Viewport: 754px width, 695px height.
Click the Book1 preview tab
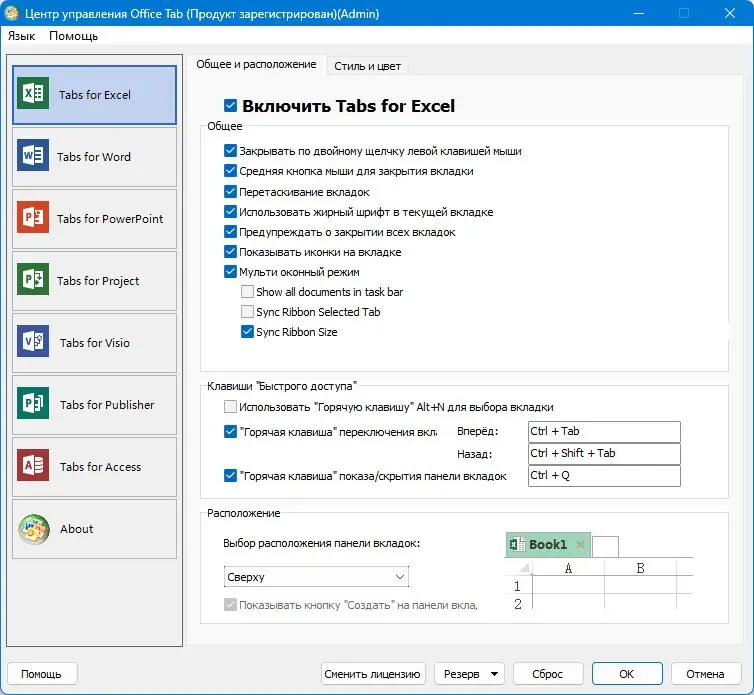point(548,544)
